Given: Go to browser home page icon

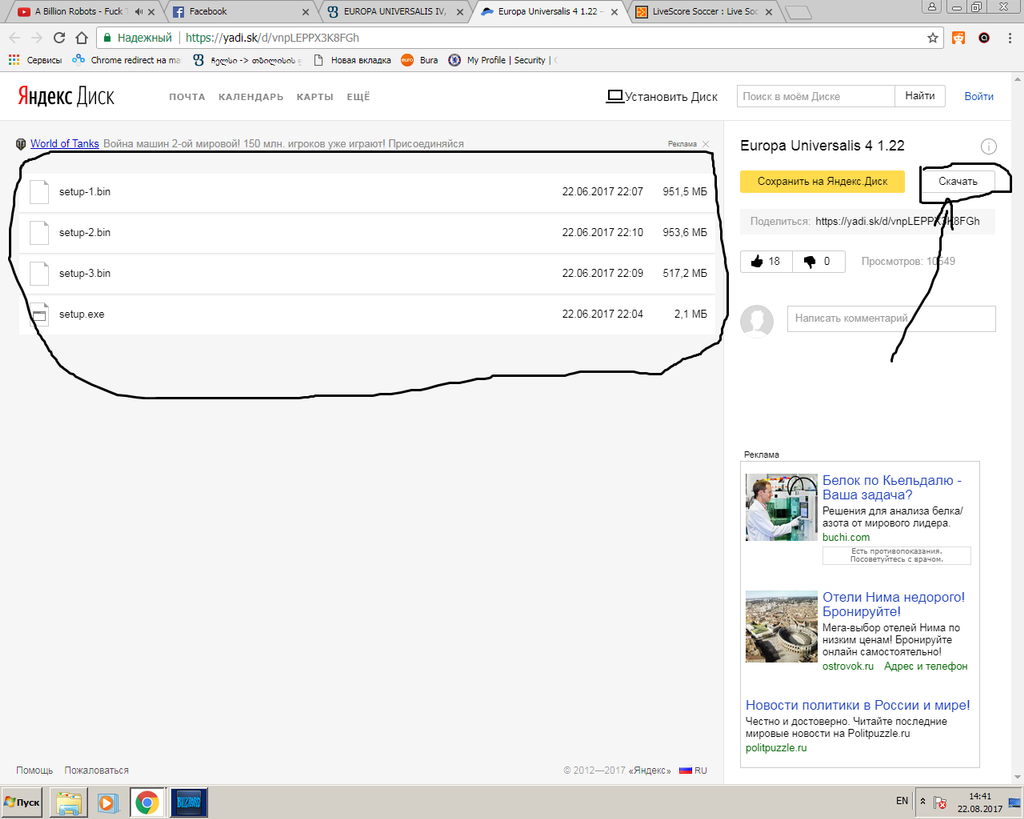Looking at the screenshot, I should tap(82, 38).
